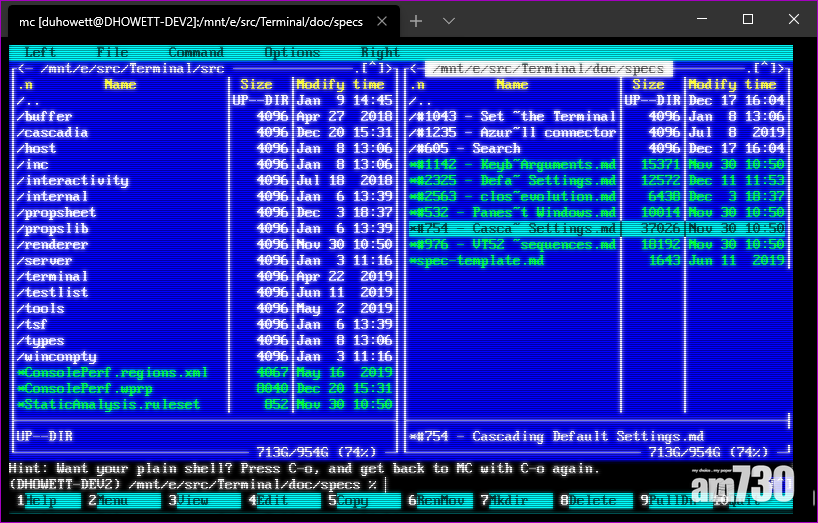
Task: Expand the new tab profile dropdown chevron
Action: coord(449,20)
